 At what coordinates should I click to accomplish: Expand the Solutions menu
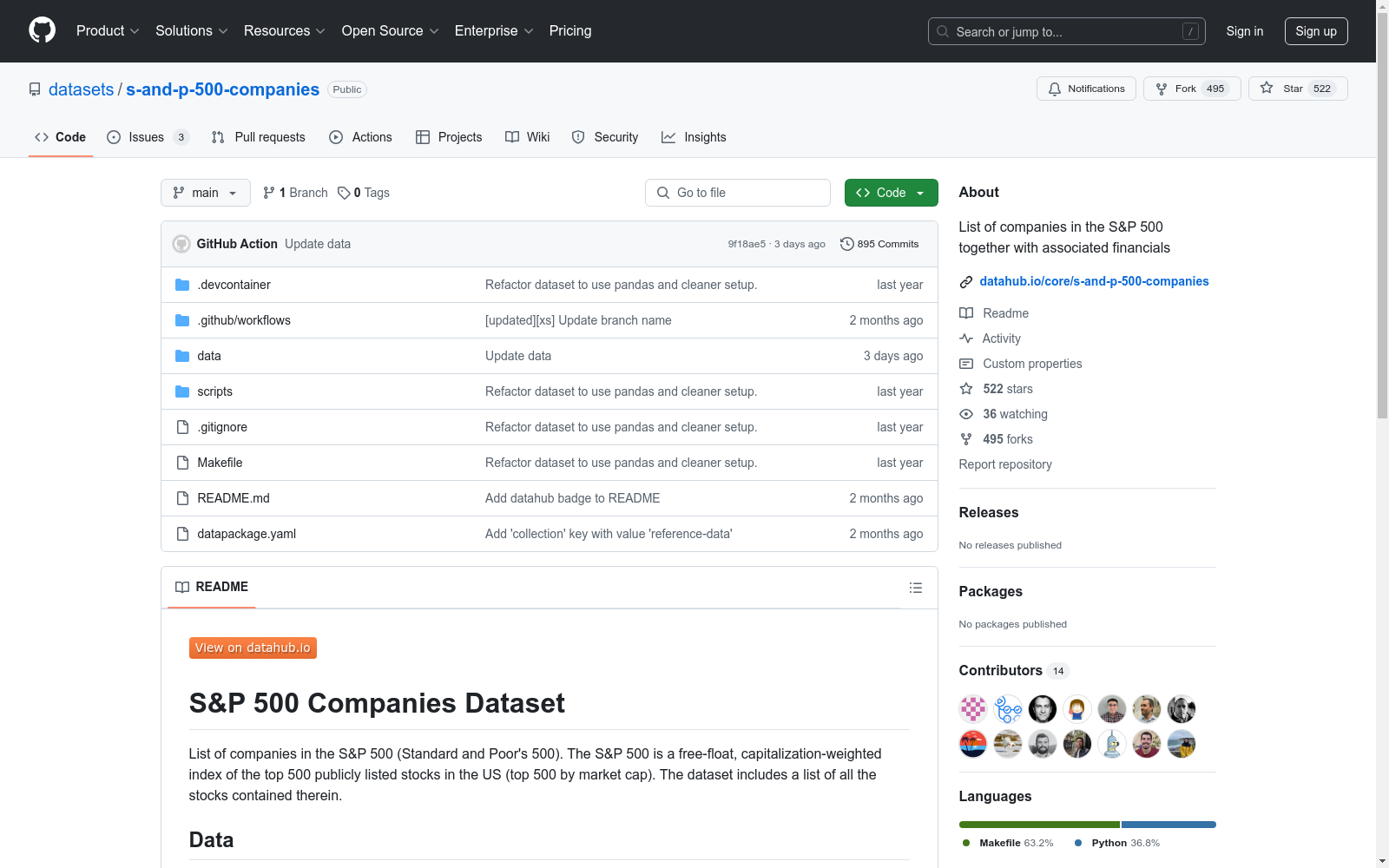click(192, 31)
